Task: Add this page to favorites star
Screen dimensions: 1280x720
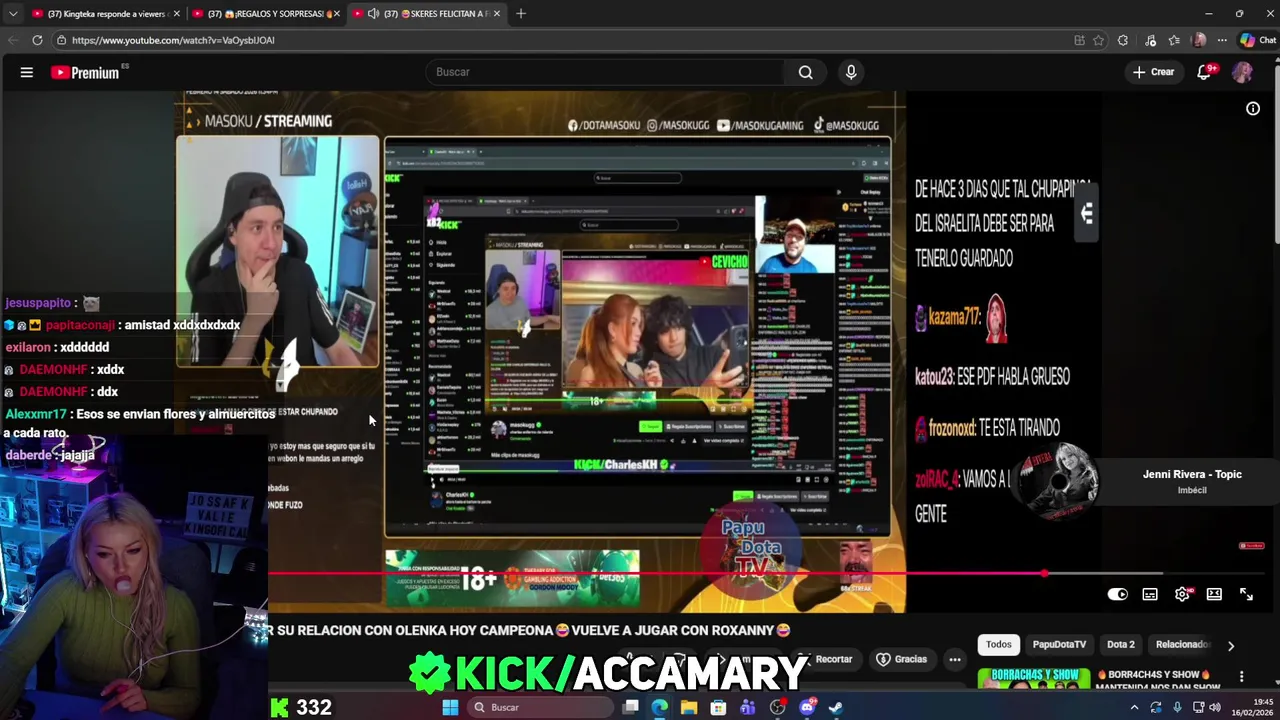Action: tap(1098, 40)
